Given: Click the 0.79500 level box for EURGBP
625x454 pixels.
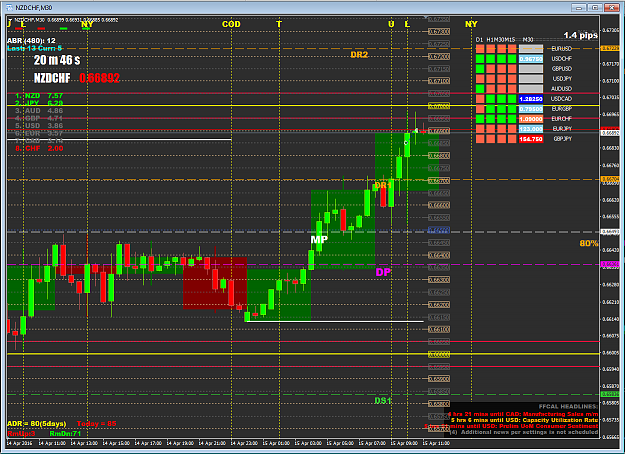Looking at the screenshot, I should 531,109.
